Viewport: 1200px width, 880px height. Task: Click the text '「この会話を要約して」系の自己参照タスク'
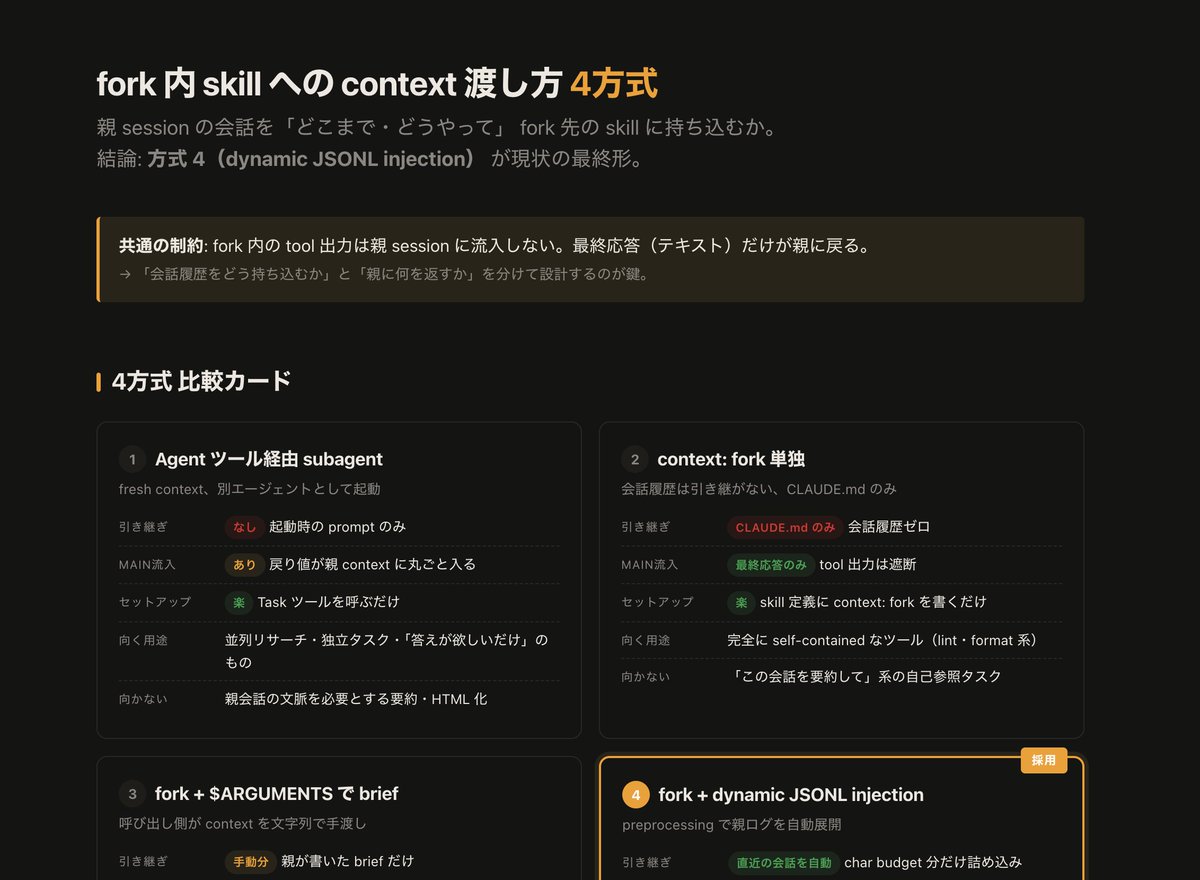[x=864, y=677]
